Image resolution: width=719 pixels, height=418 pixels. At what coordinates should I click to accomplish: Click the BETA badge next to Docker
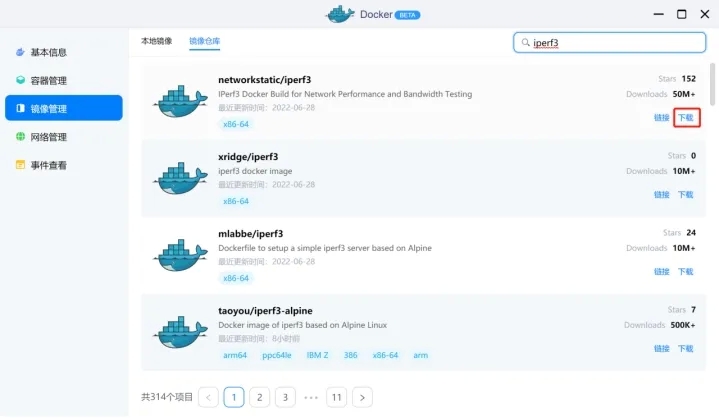[407, 15]
